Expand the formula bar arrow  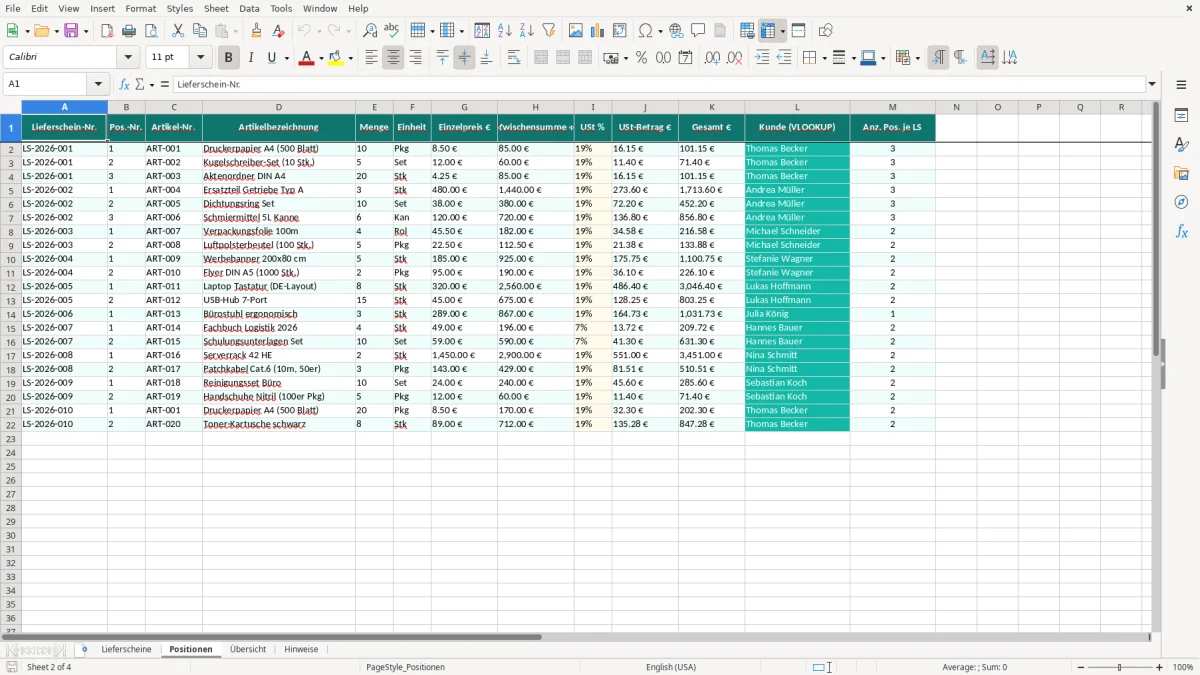point(1152,85)
